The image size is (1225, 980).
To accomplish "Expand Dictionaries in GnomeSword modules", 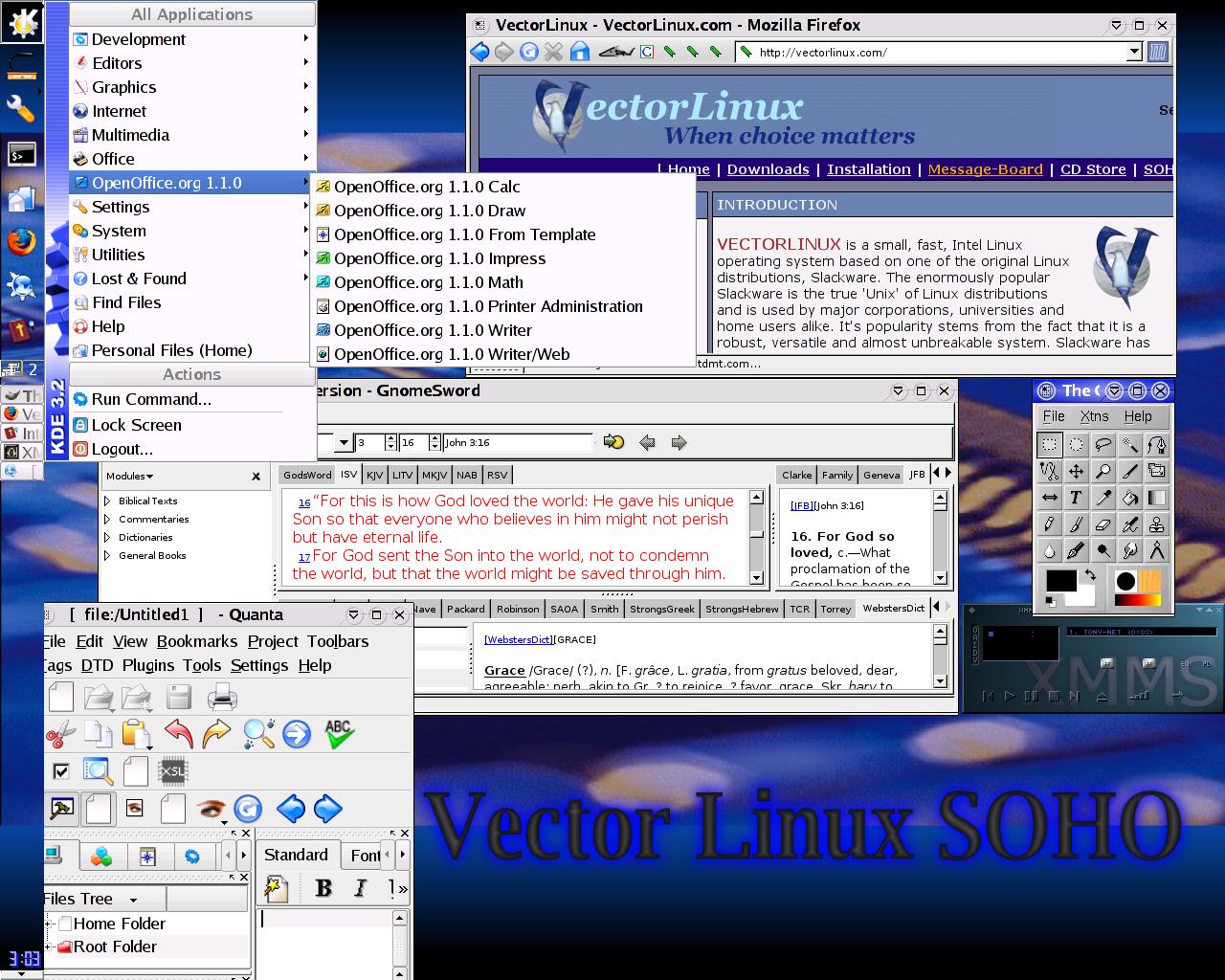I will pos(107,537).
